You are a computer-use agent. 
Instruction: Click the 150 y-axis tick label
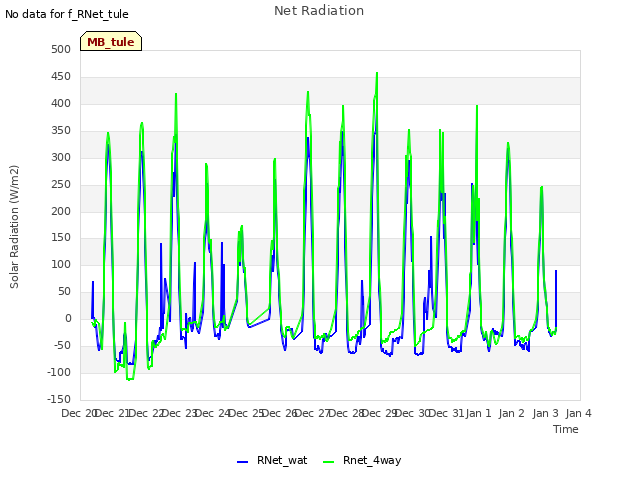(x=61, y=238)
